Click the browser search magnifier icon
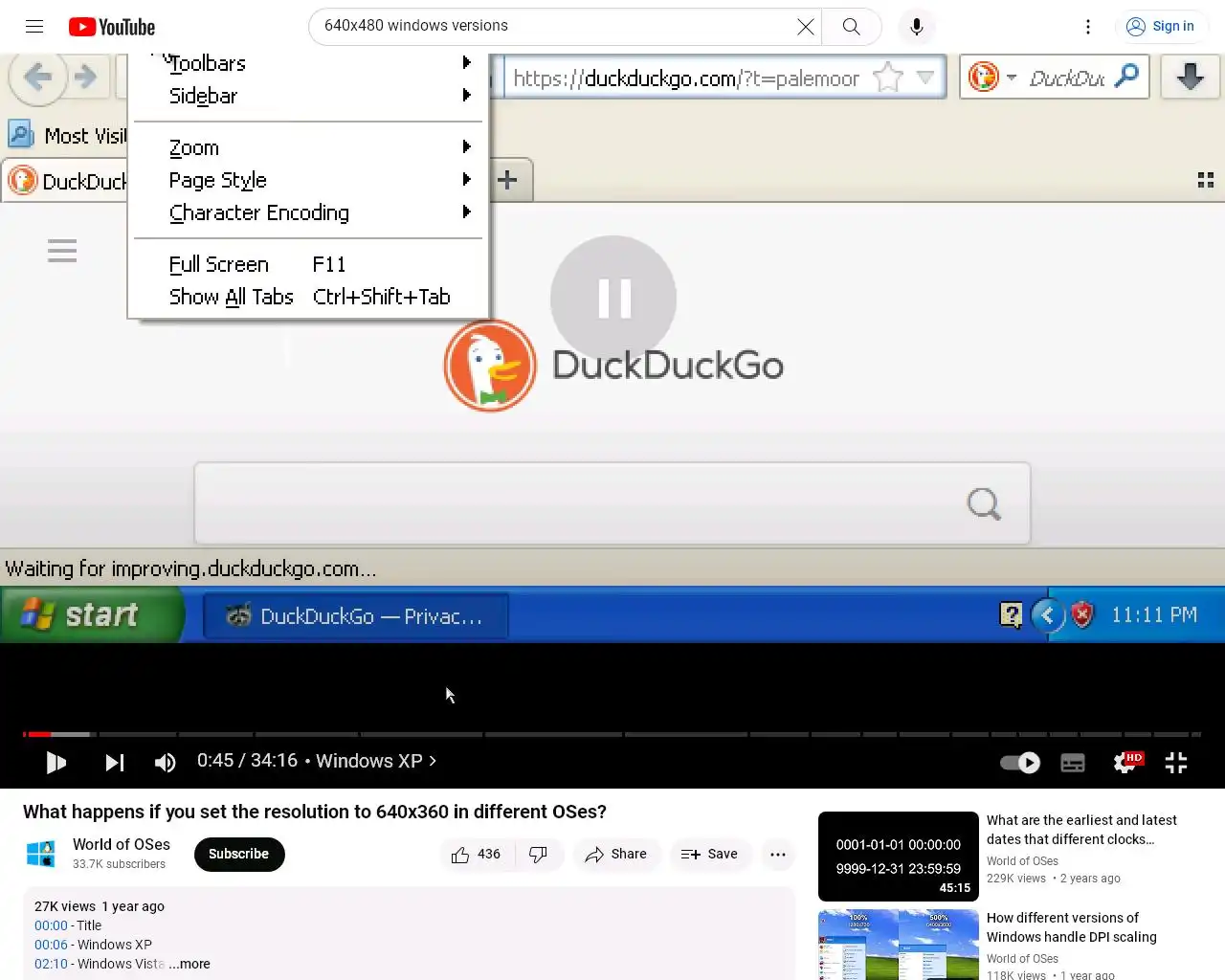 click(x=1128, y=76)
